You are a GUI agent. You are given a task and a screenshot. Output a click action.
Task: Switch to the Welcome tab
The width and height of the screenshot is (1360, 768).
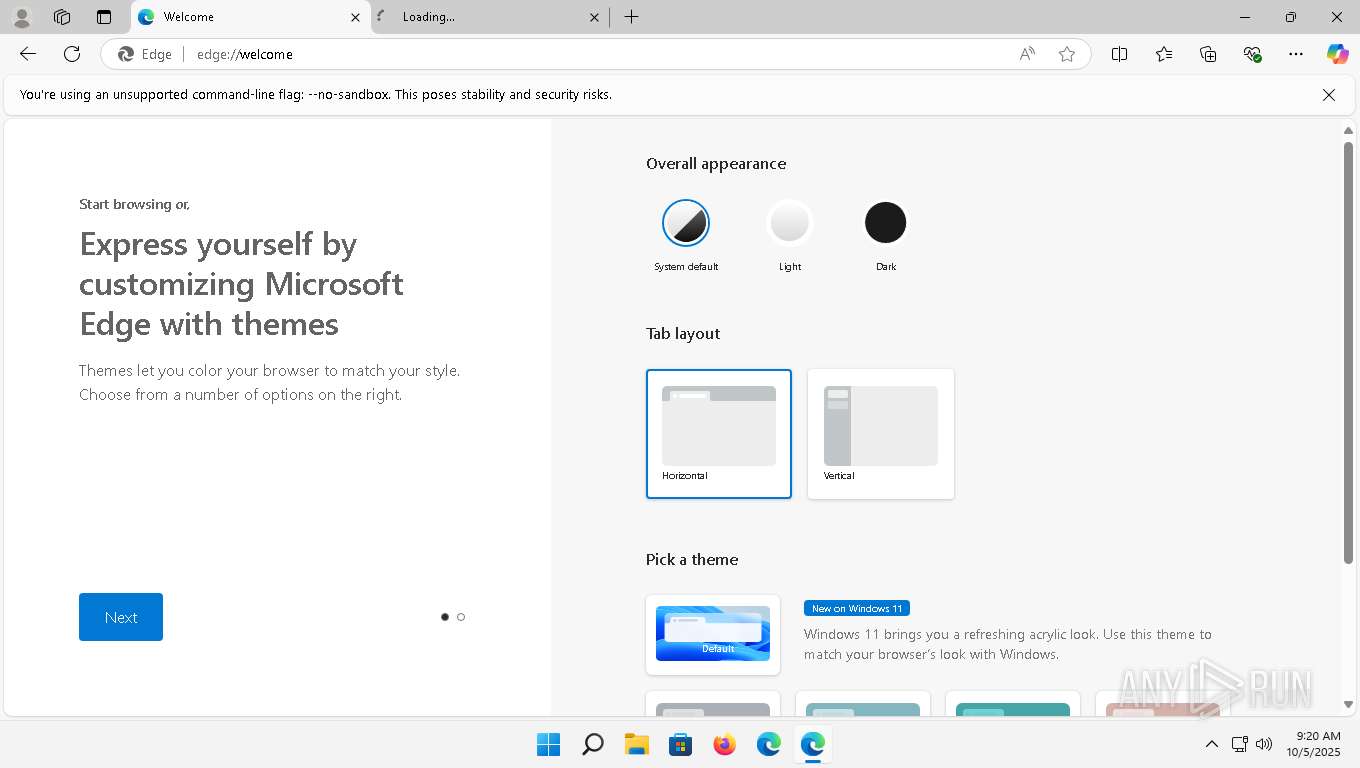click(250, 17)
